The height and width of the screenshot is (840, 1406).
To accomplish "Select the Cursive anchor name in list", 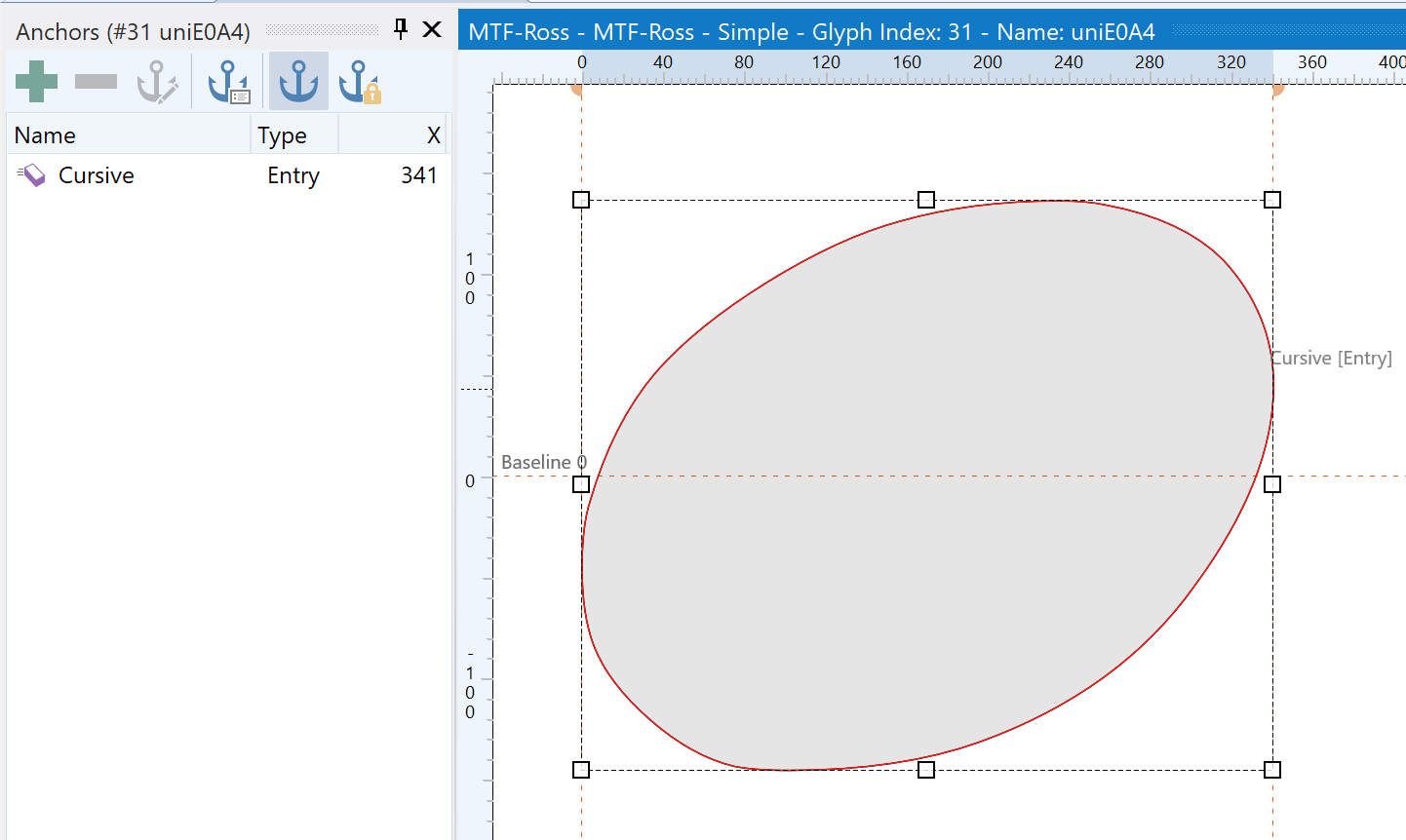I will point(97,175).
